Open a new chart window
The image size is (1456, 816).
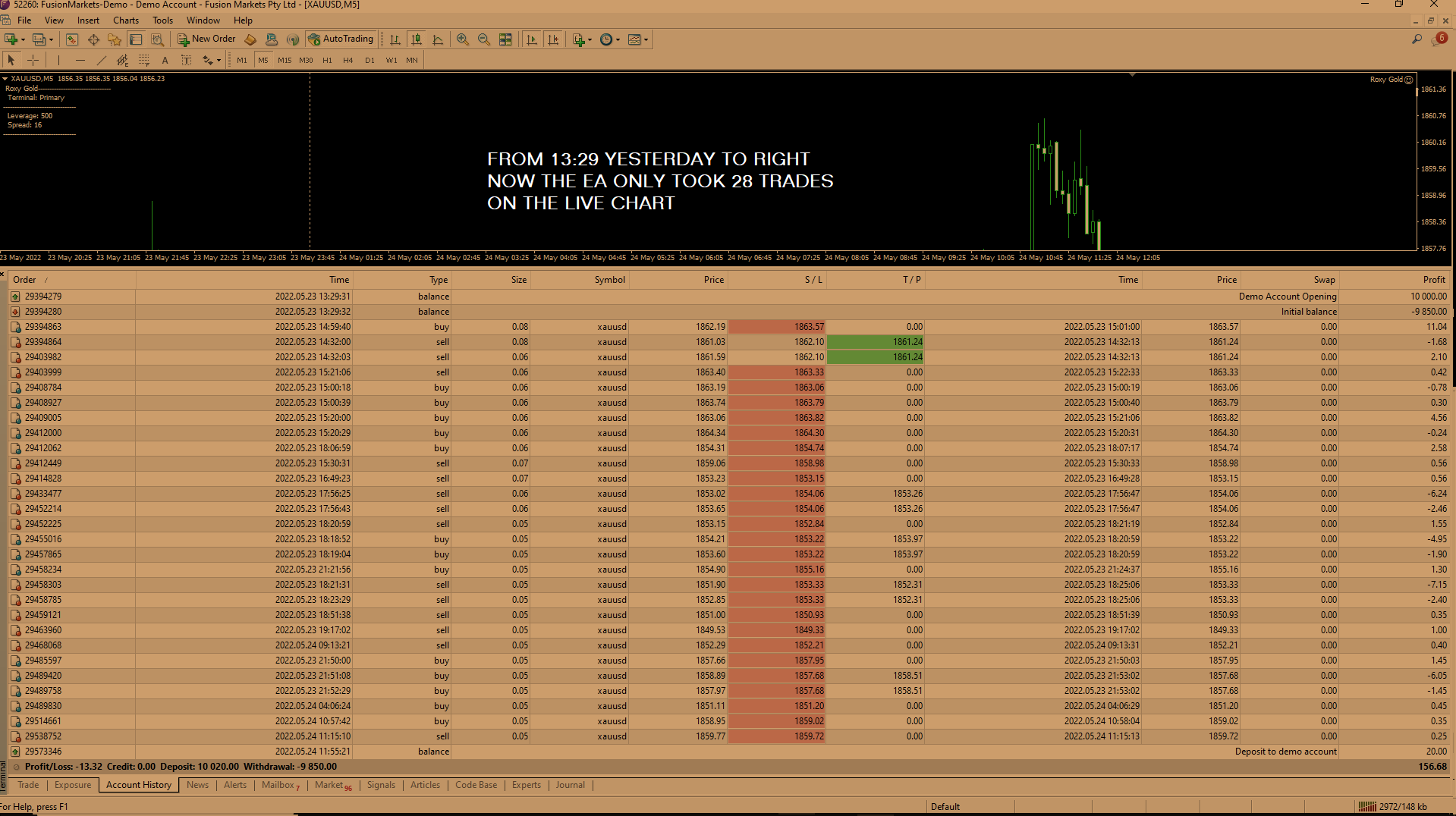click(x=11, y=39)
